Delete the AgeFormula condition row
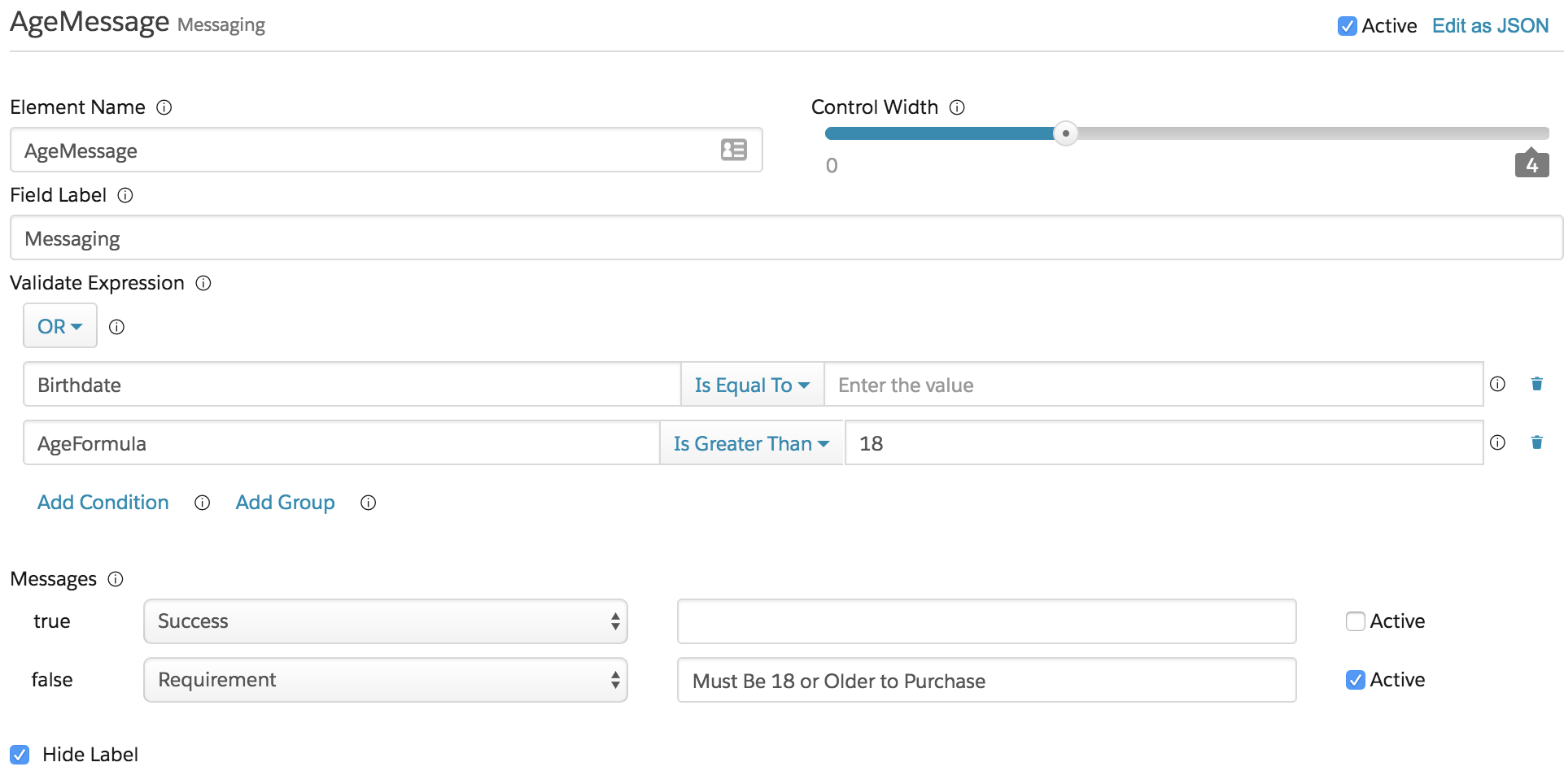This screenshot has height=784, width=1564. point(1536,442)
